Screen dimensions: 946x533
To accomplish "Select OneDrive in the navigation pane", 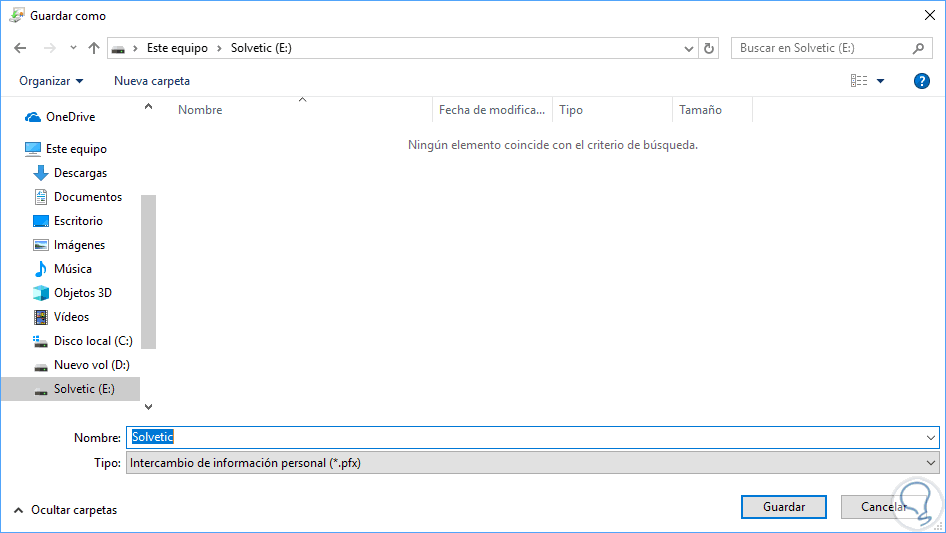I will tap(71, 117).
